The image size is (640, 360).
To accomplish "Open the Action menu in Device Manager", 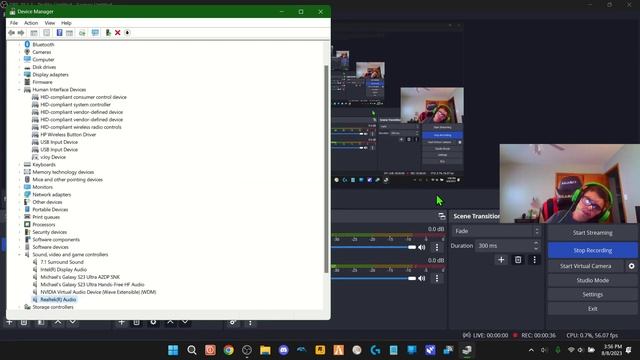I will [31, 23].
